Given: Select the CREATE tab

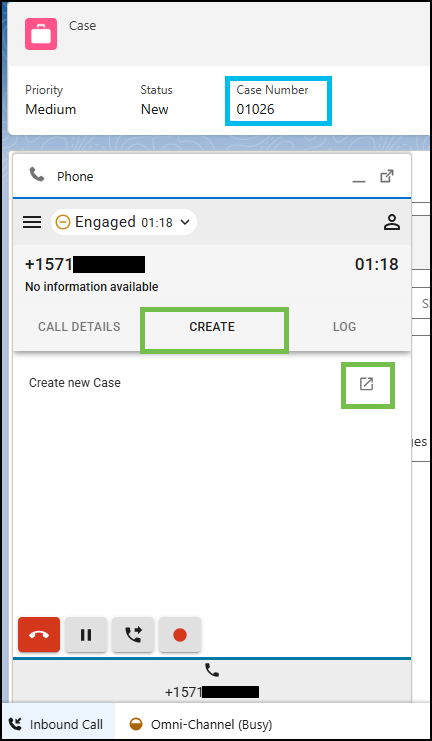Looking at the screenshot, I should (212, 327).
